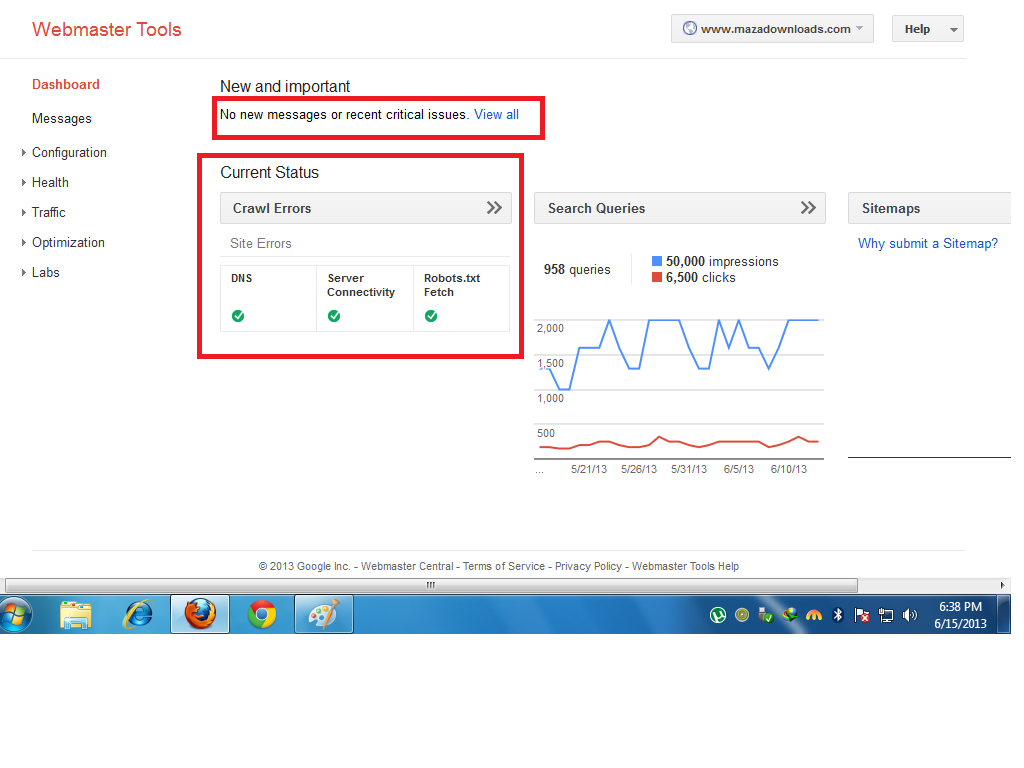1024x768 pixels.
Task: Open the Action Center flag icon
Action: point(862,615)
